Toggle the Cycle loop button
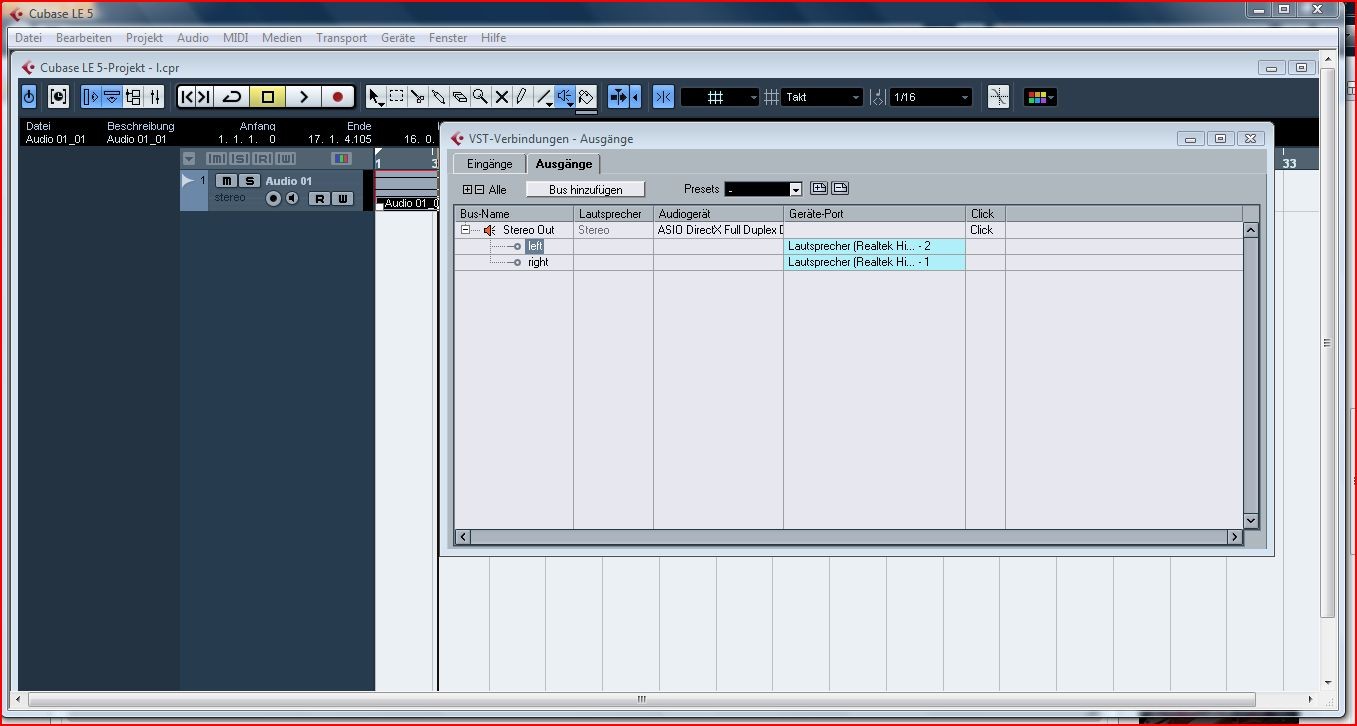 (232, 97)
